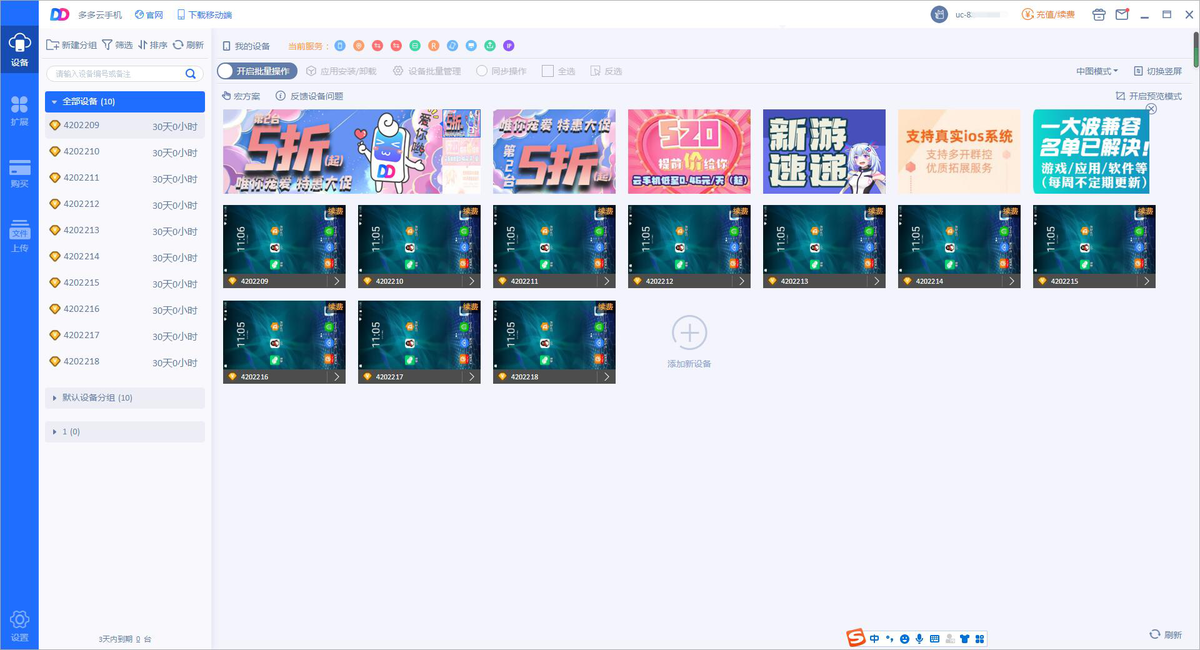Click the 应用安装/卸载 cube icon
The height and width of the screenshot is (650, 1200).
[312, 71]
